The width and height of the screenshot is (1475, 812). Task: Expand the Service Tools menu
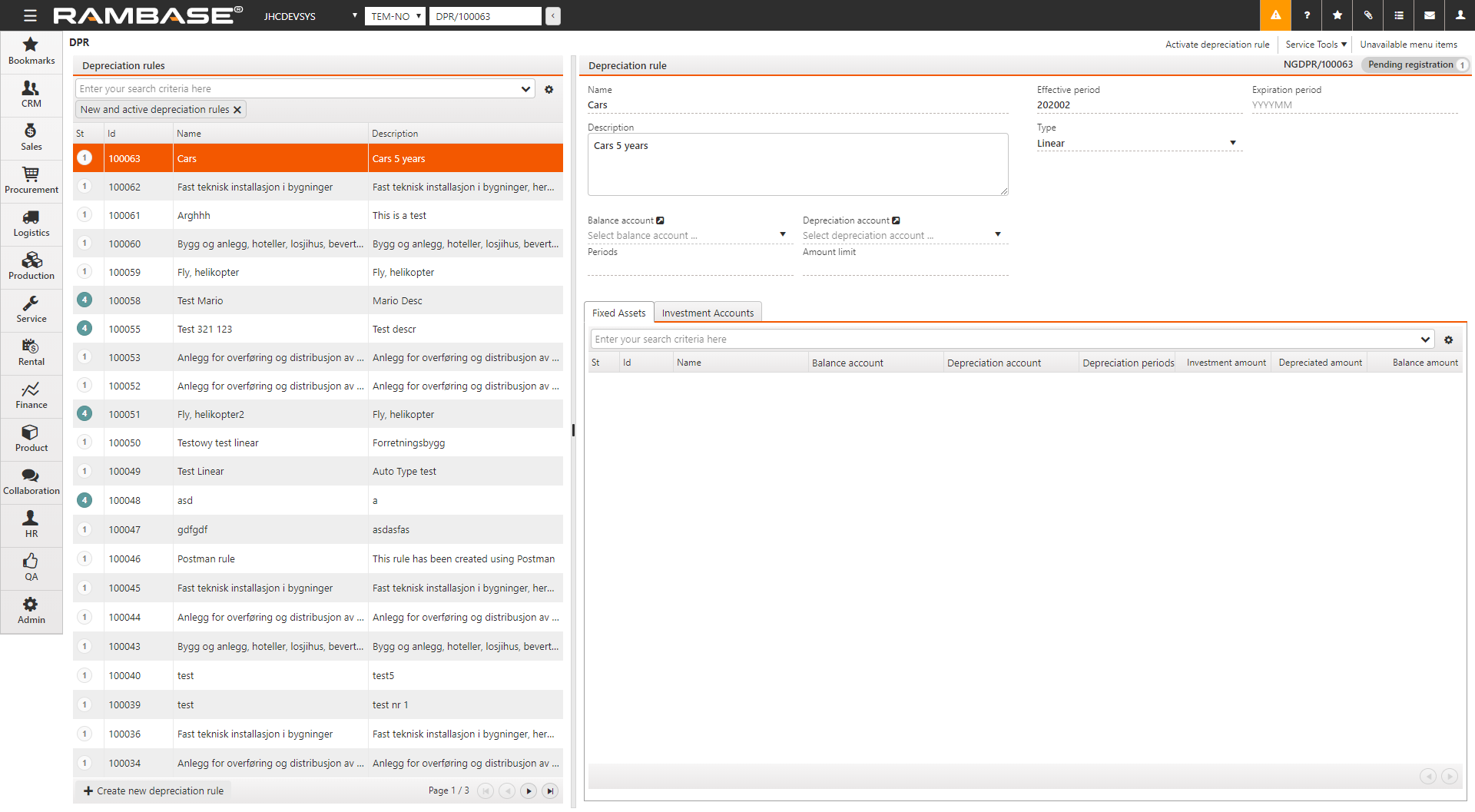pos(1315,45)
